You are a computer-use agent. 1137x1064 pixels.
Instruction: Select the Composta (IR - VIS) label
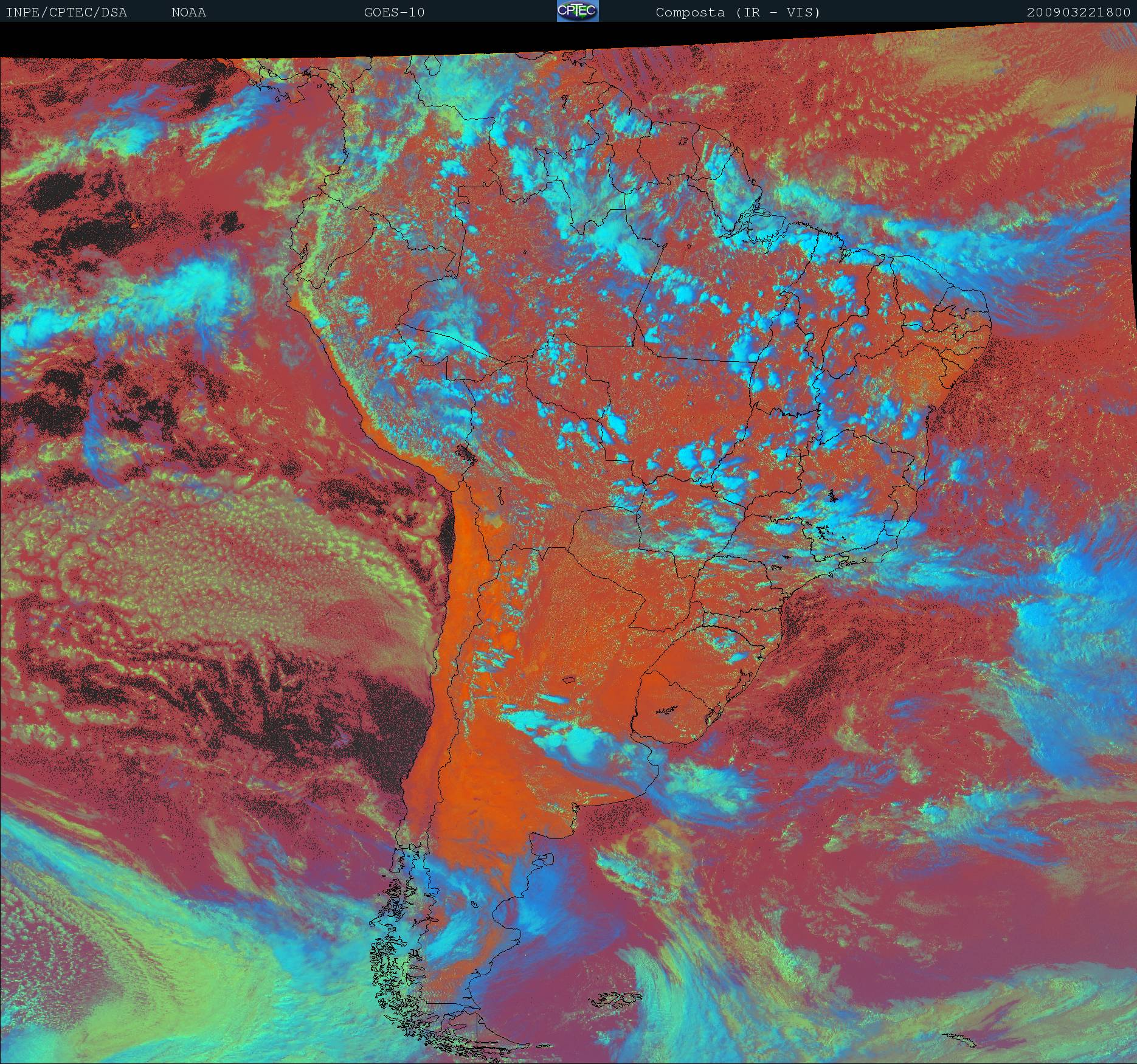point(738,12)
